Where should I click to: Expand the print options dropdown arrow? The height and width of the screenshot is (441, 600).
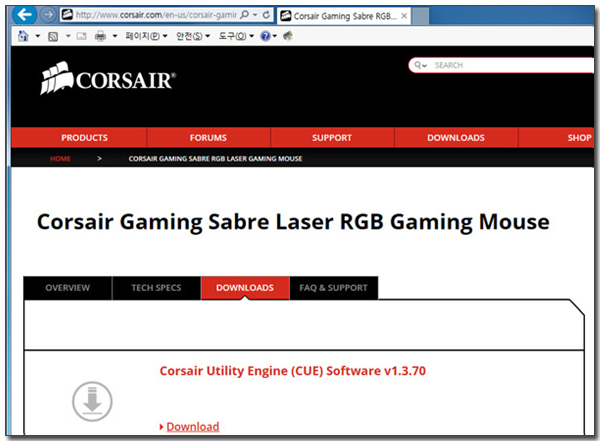[x=115, y=36]
